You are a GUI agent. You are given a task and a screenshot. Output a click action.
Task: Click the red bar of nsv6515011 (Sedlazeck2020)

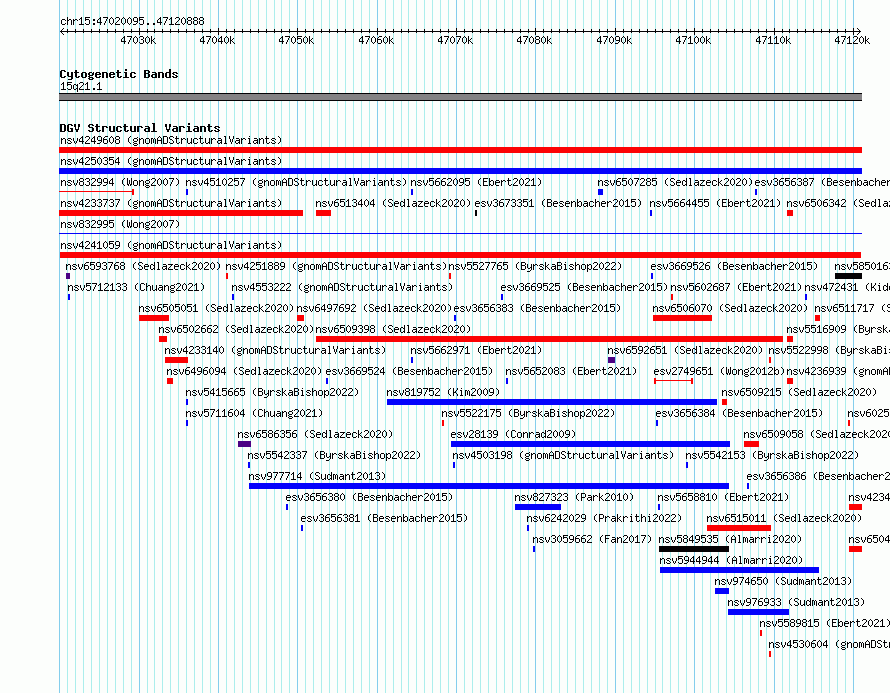pos(739,528)
